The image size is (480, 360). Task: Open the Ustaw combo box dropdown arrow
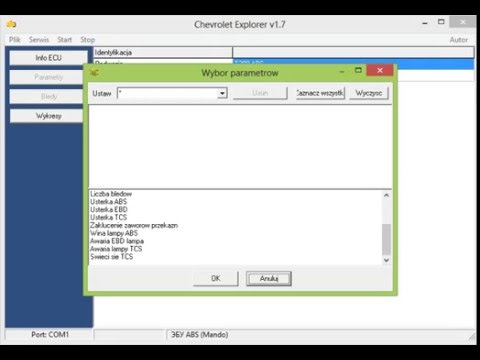tap(222, 93)
